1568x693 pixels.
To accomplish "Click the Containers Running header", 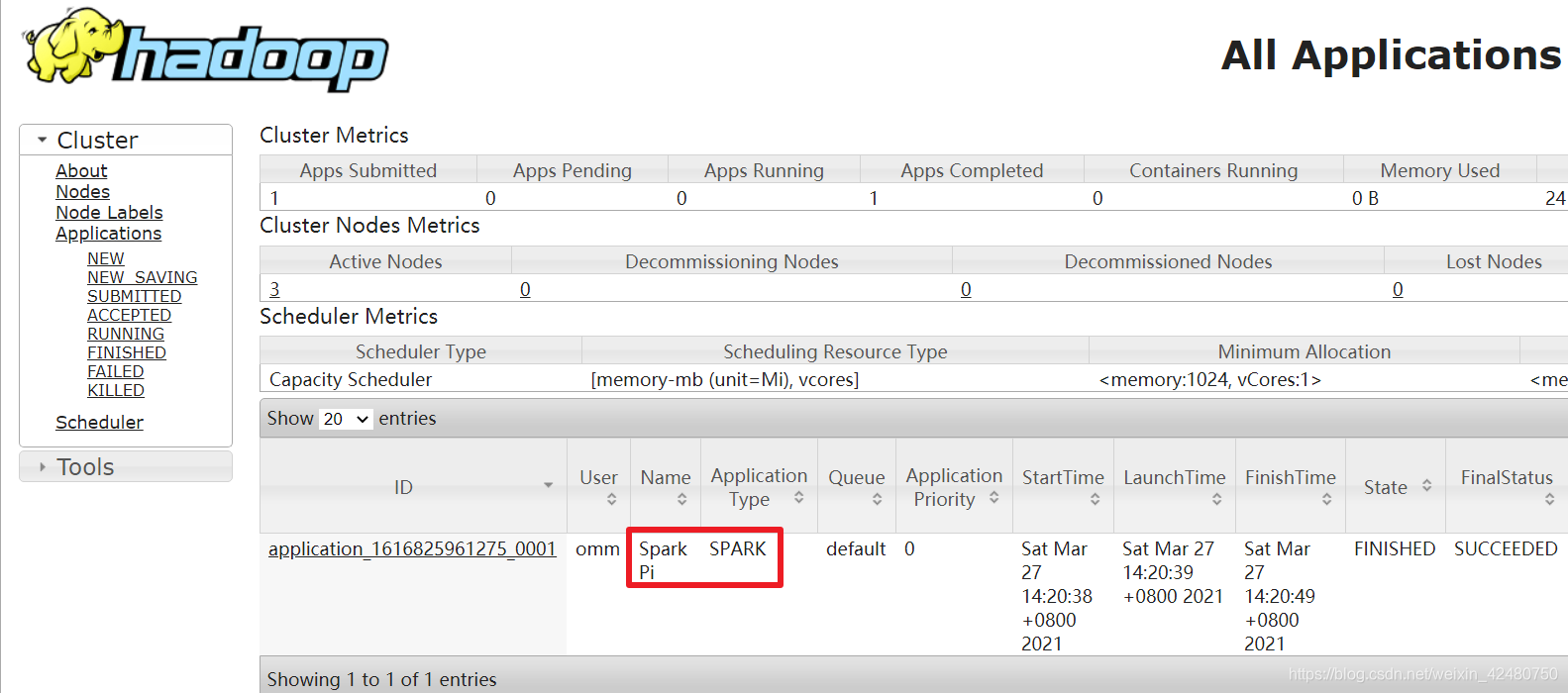I will pyautogui.click(x=1213, y=170).
